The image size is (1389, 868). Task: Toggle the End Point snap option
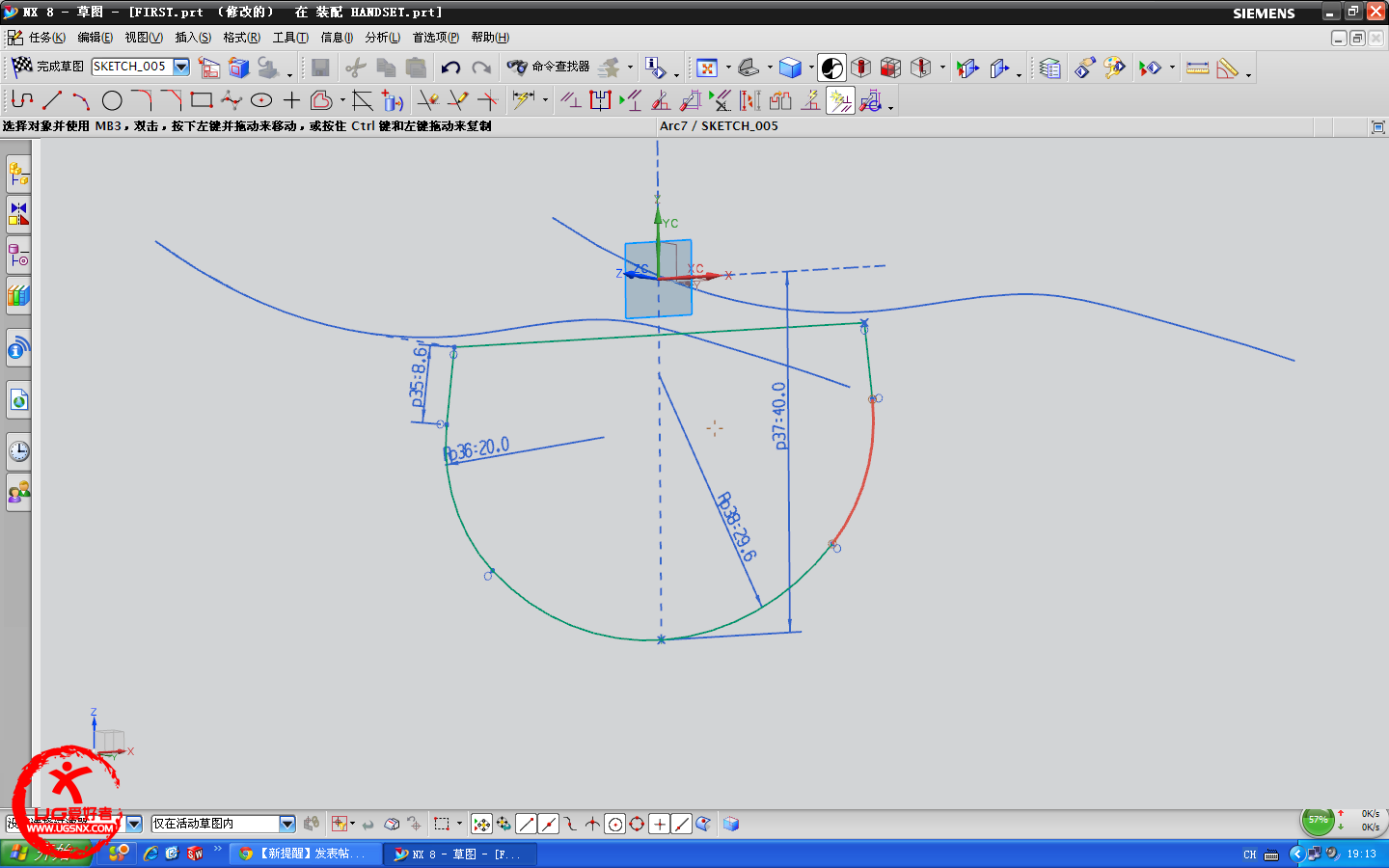pos(526,824)
